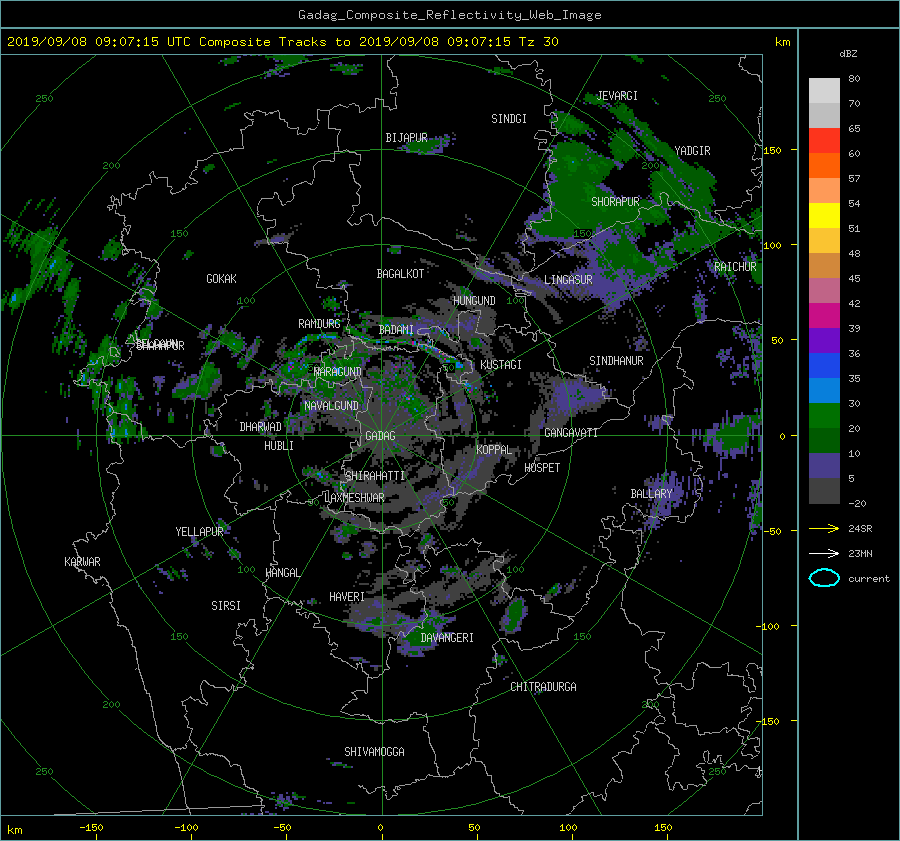This screenshot has width=900, height=841.
Task: Click the magenta 42 dBZ legend swatch
Action: coord(824,315)
